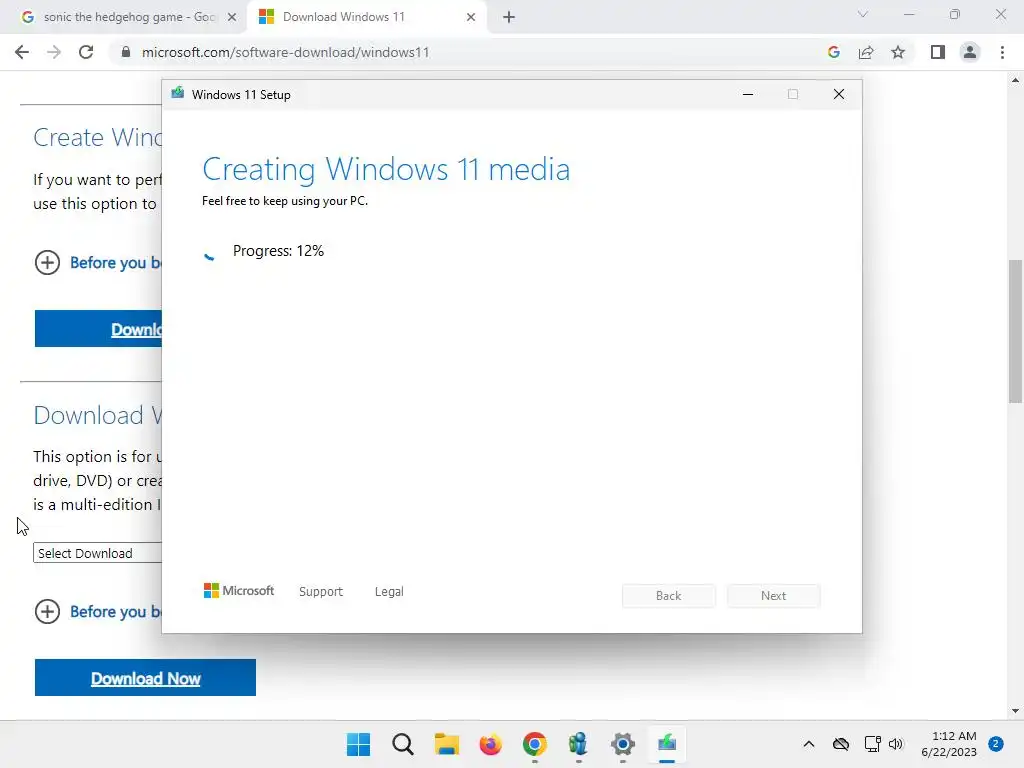This screenshot has height=768, width=1024.
Task: Click the page's vertical scrollbar thumb
Action: [1015, 331]
